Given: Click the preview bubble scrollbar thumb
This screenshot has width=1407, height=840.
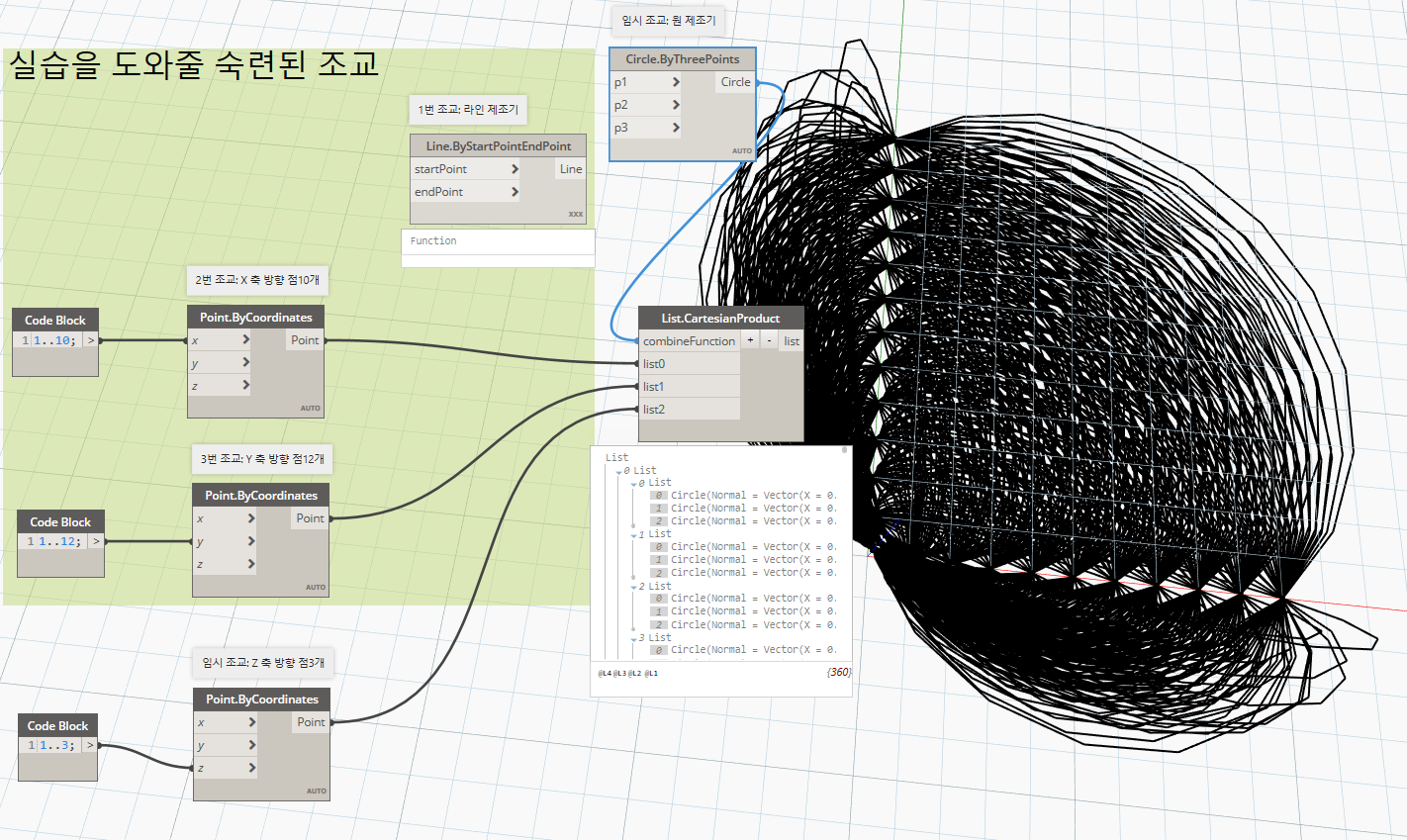Looking at the screenshot, I should (x=845, y=450).
